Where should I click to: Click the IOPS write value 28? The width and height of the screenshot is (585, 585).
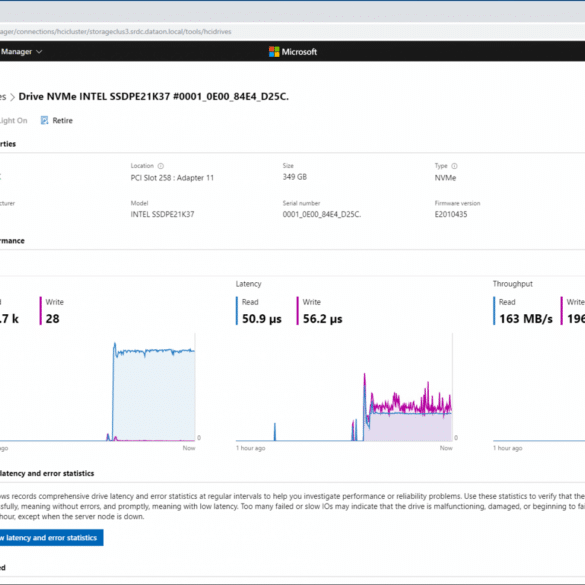pyautogui.click(x=52, y=319)
